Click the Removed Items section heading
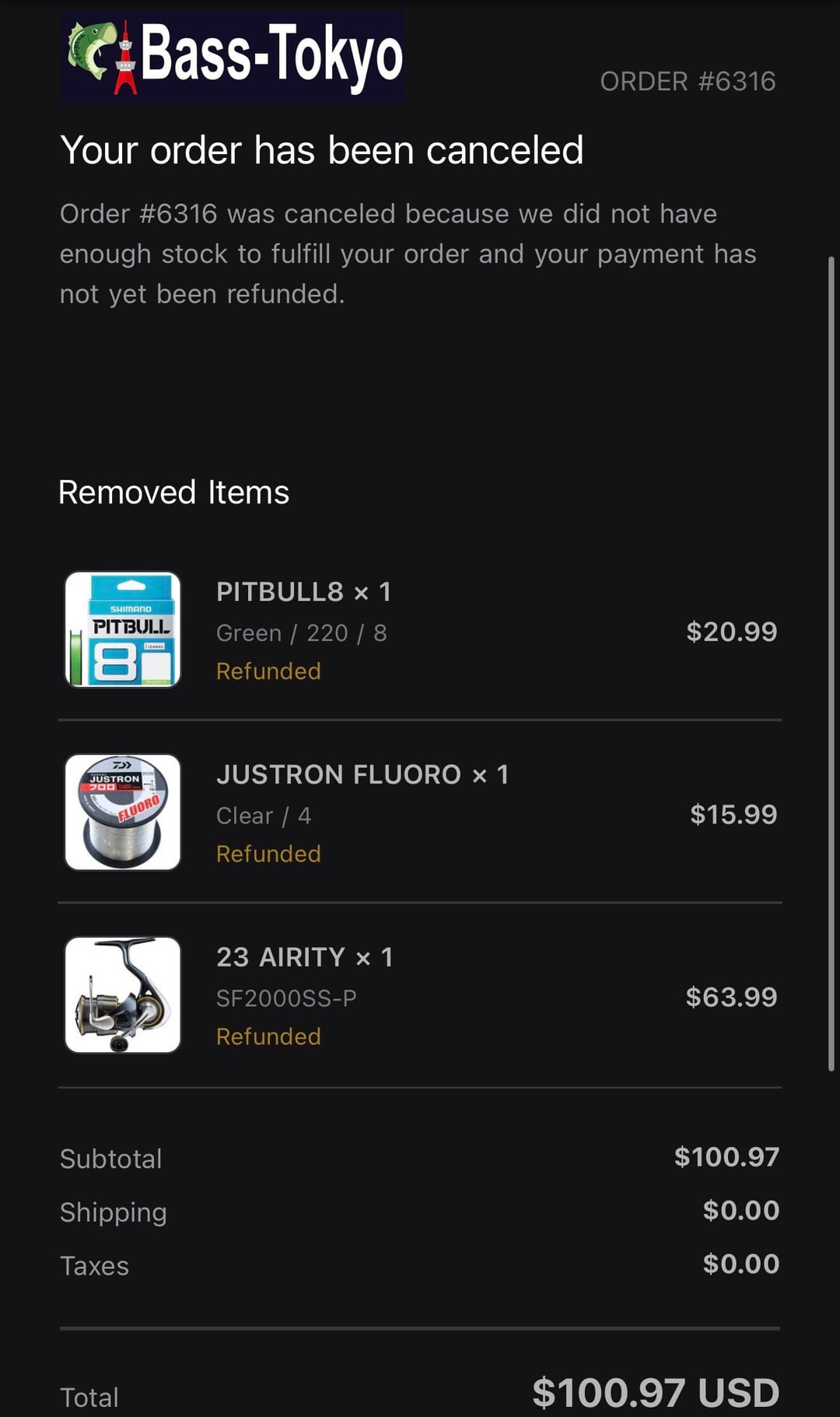840x1417 pixels. 173,493
